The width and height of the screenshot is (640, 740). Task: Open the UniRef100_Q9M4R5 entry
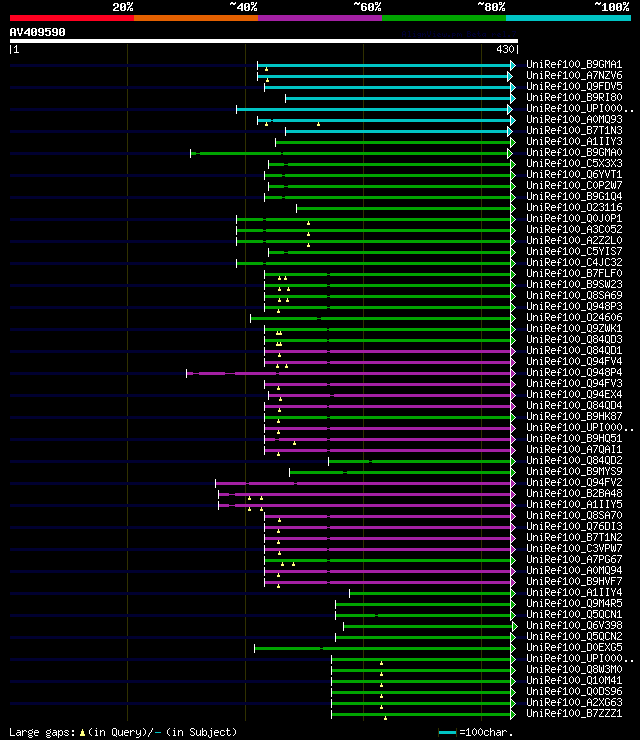574,604
